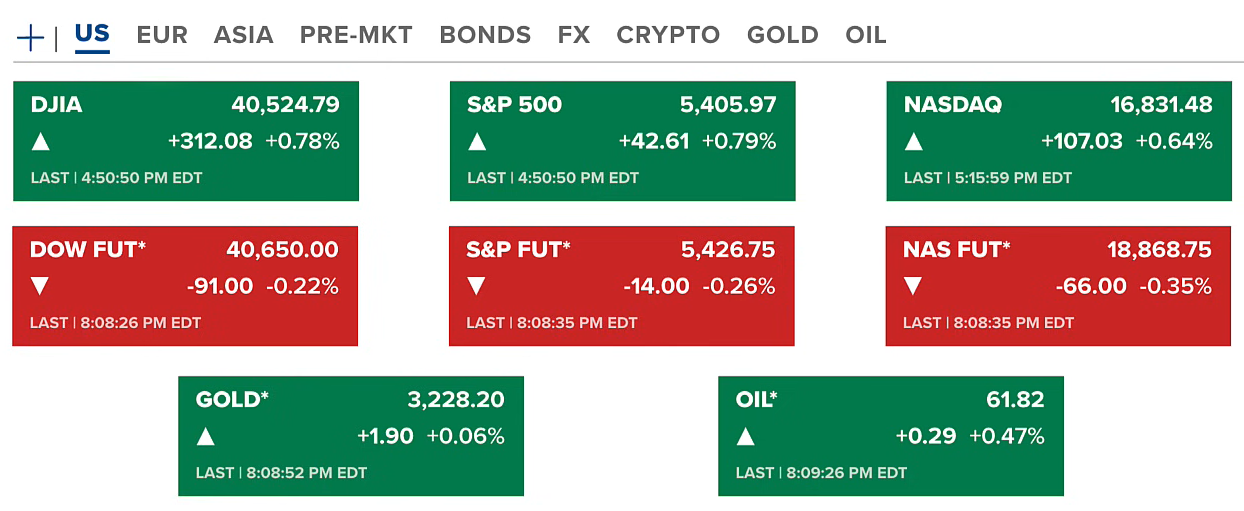Select the PRE-MKT tab
Screen dimensions: 1244x511
pyautogui.click(x=356, y=35)
